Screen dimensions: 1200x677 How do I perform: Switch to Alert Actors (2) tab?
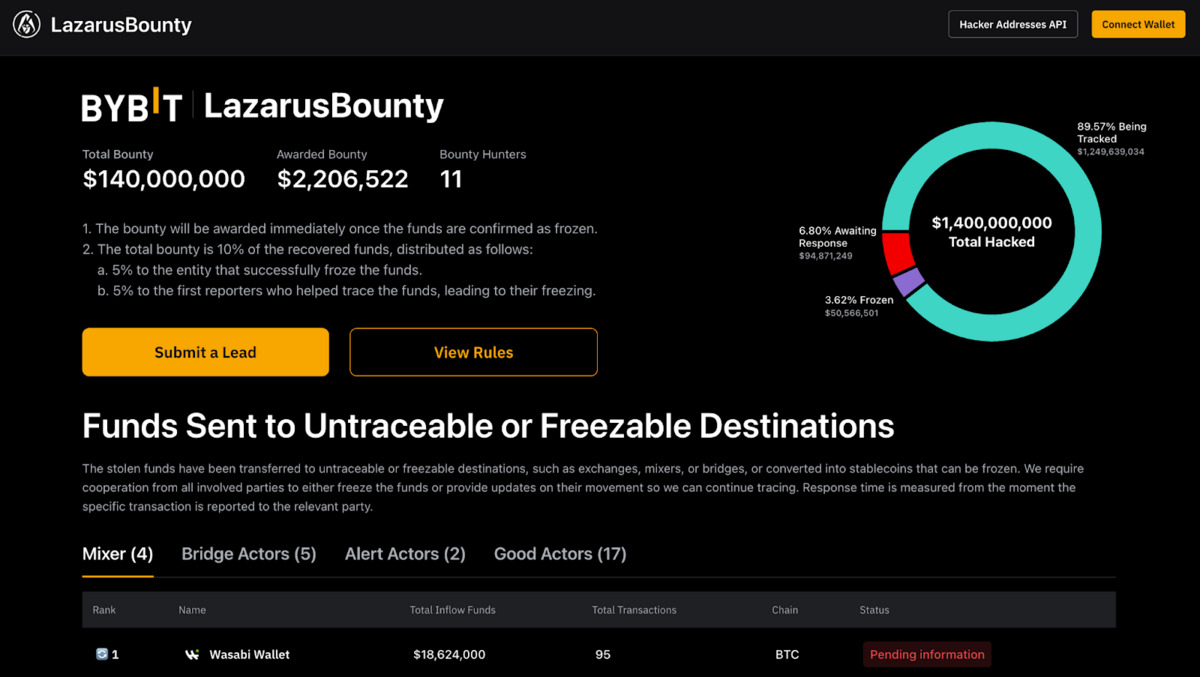point(405,554)
